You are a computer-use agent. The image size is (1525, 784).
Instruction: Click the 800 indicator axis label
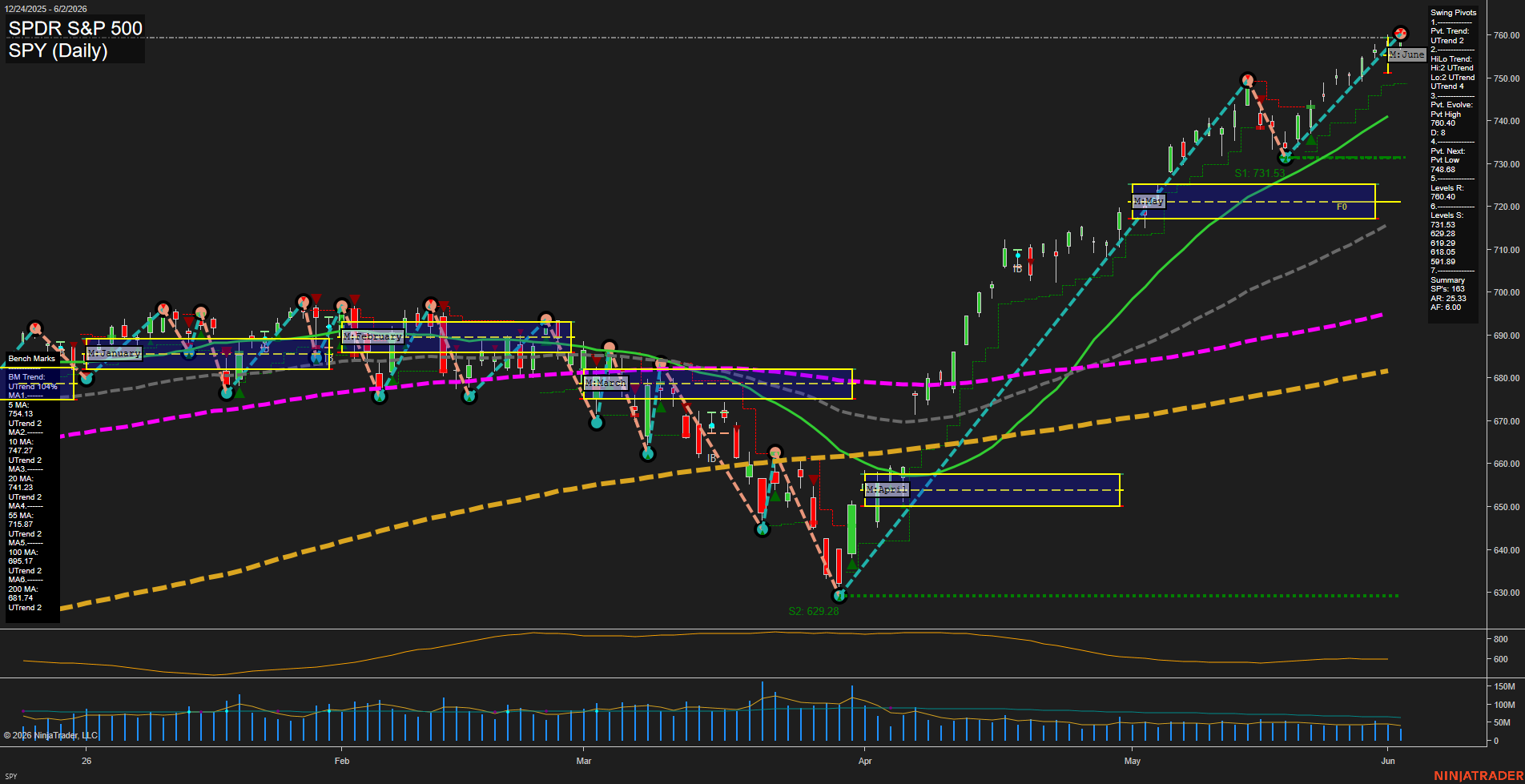(1501, 640)
